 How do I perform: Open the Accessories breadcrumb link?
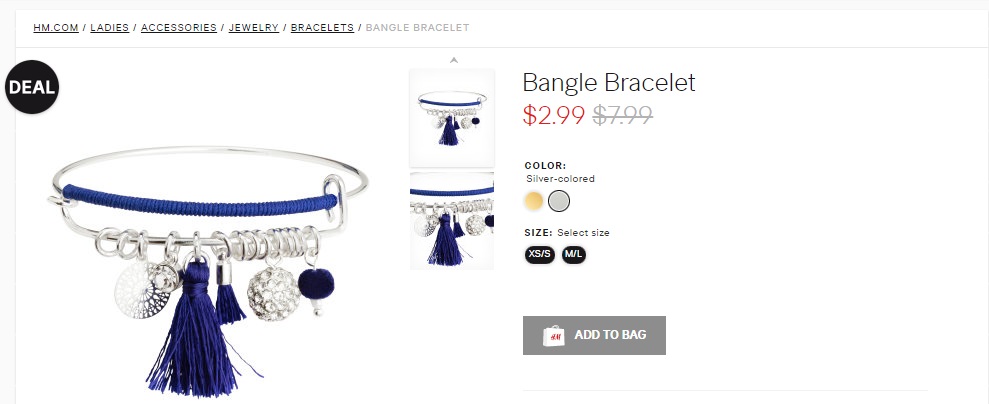179,28
